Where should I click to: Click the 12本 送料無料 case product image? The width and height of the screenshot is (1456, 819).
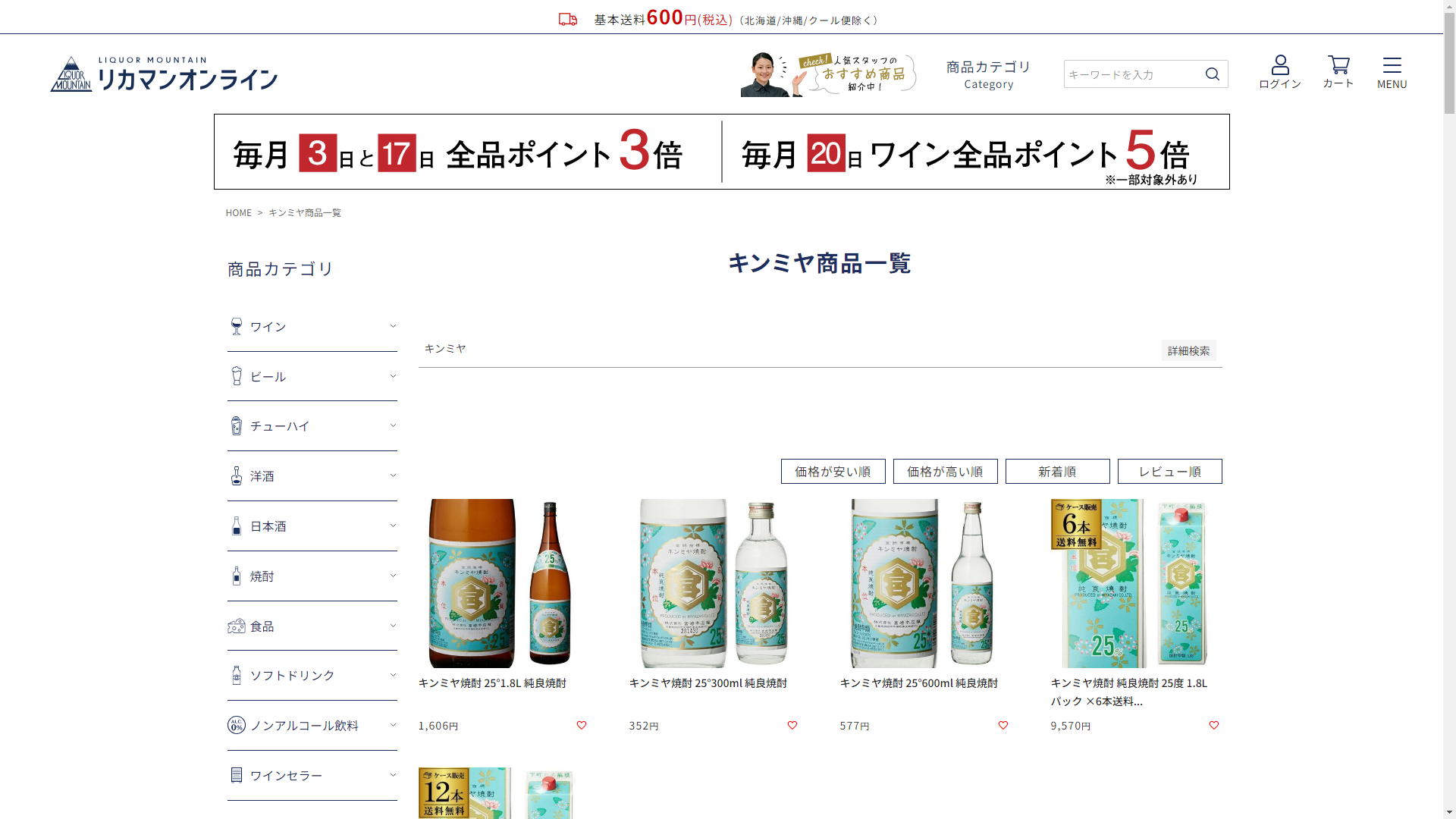[503, 793]
